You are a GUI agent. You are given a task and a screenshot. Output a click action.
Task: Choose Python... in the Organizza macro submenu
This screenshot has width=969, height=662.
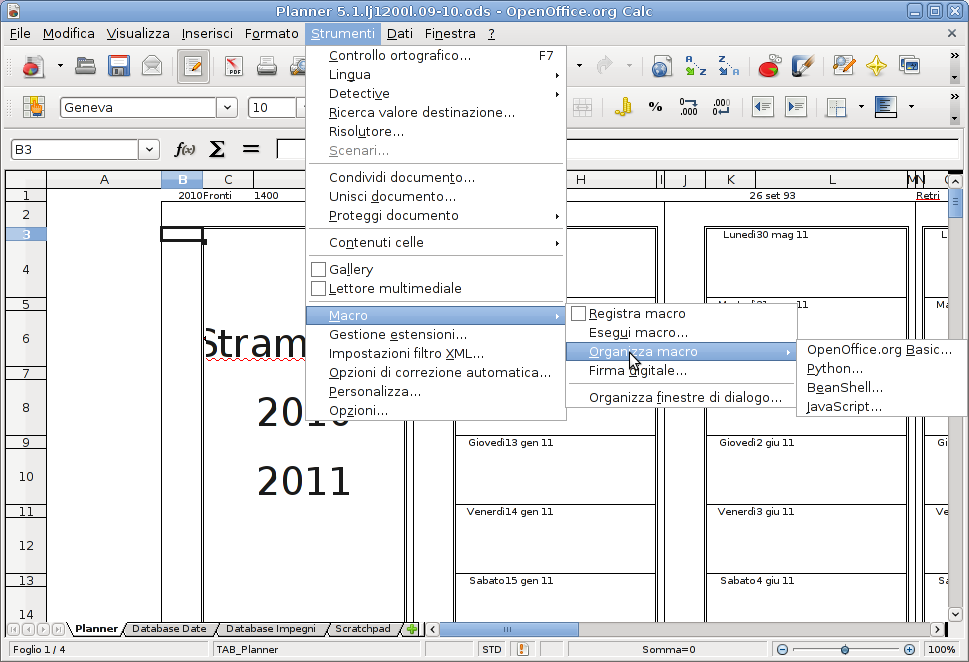coord(880,369)
